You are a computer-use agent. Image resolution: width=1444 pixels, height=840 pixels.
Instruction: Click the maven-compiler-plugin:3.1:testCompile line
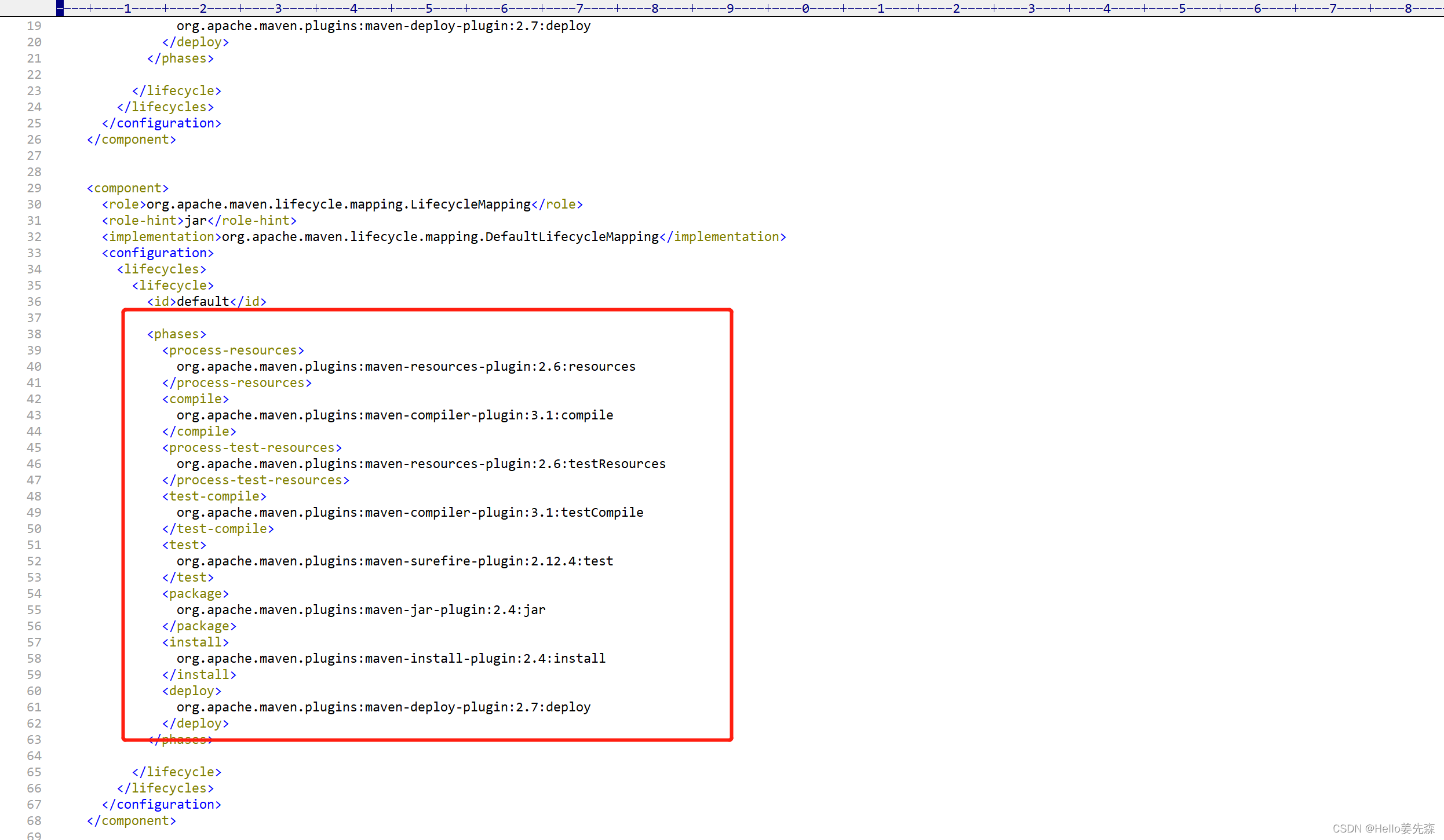(x=410, y=513)
